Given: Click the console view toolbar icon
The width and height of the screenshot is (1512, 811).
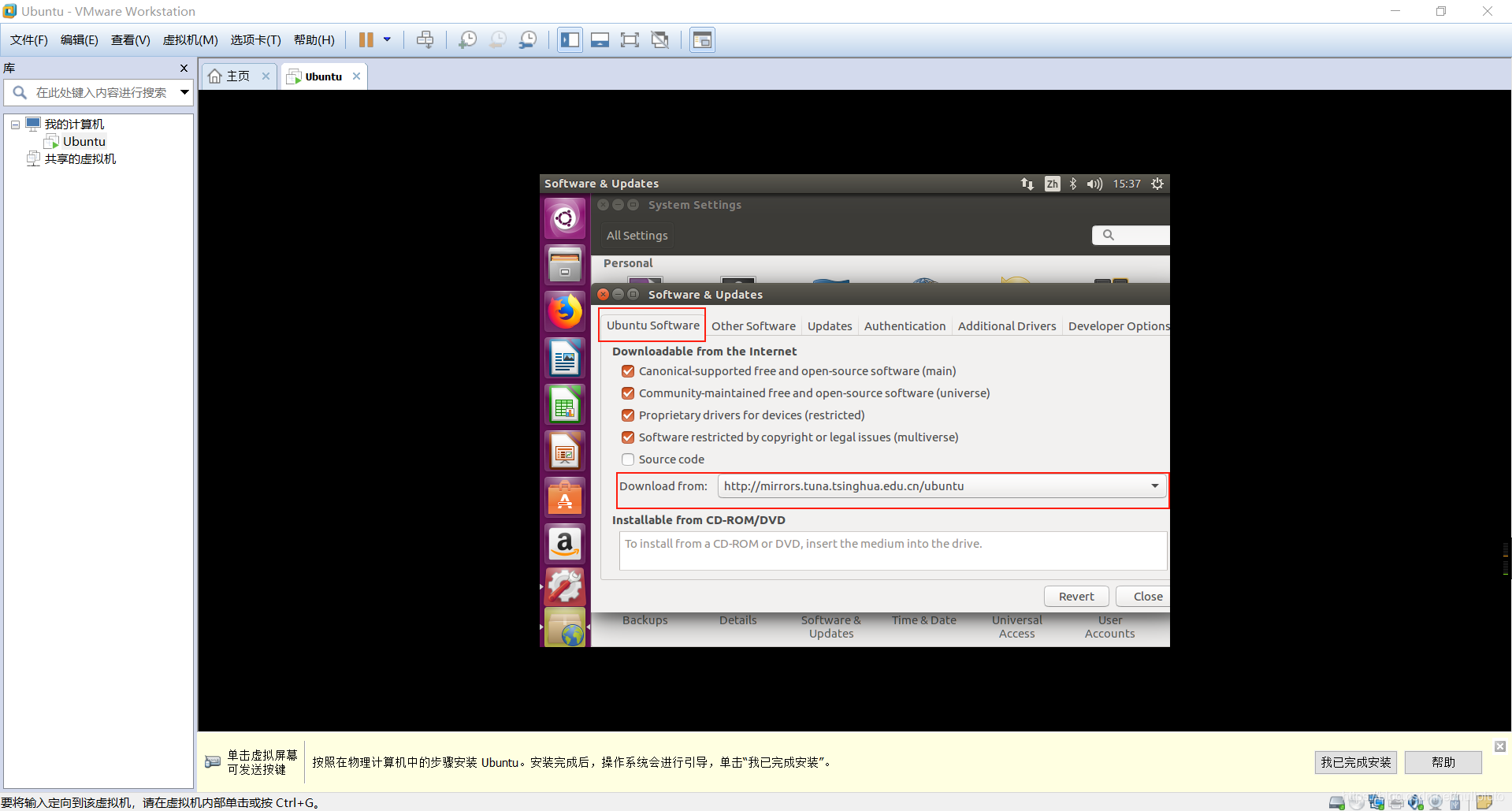Looking at the screenshot, I should tap(702, 40).
